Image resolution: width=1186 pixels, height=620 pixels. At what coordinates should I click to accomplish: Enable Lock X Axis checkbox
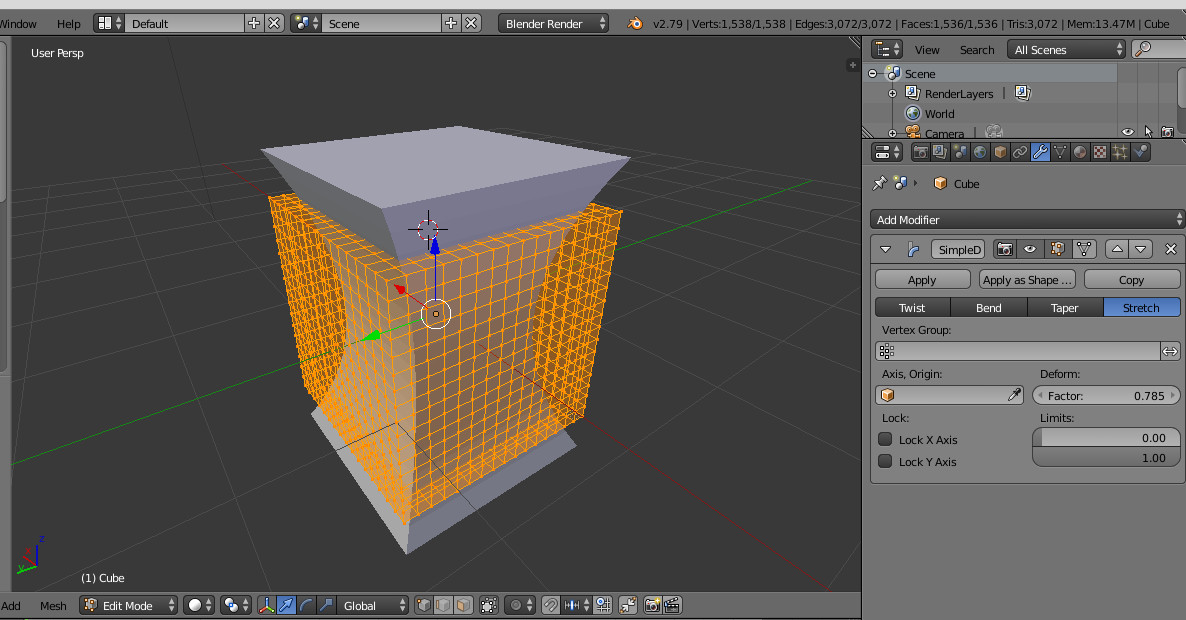point(885,439)
